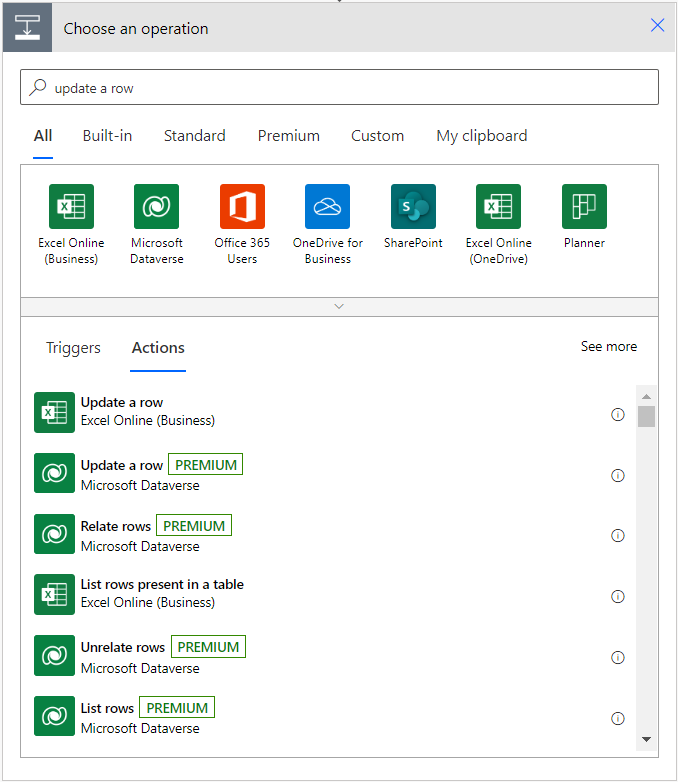678x782 pixels.
Task: Switch to the All tab
Action: click(x=43, y=136)
